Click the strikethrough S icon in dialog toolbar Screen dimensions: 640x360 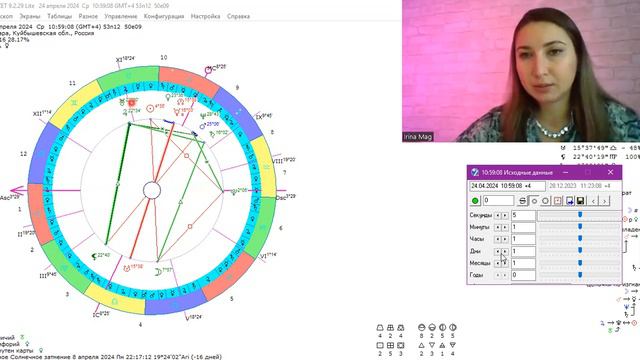522,200
